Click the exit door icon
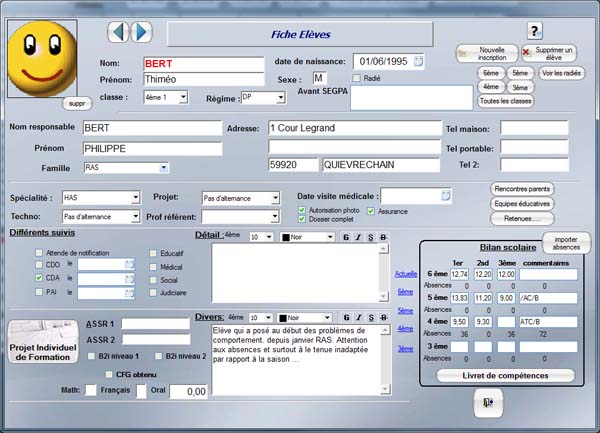The image size is (600, 433). point(487,400)
